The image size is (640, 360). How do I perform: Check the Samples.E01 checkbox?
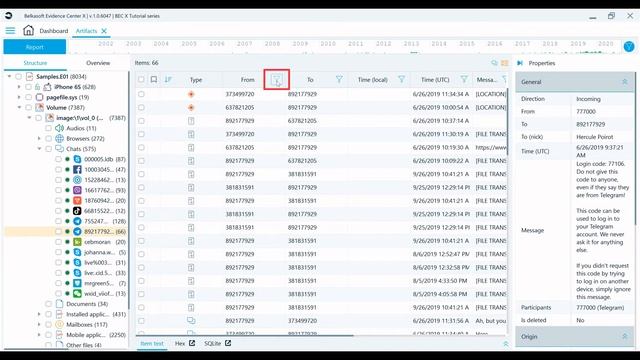coord(18,76)
